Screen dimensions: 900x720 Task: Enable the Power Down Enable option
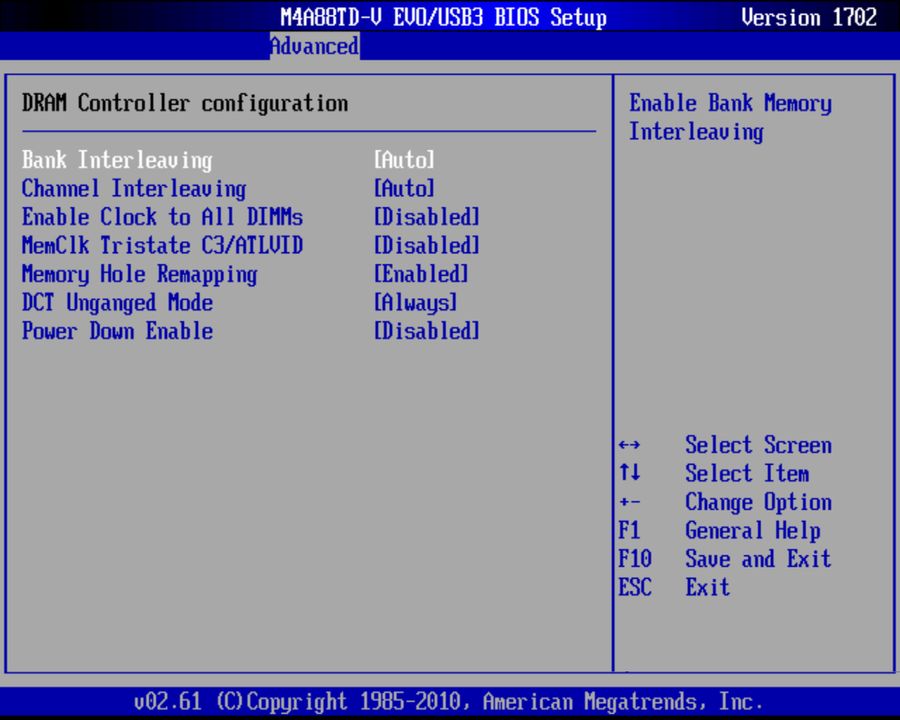tap(426, 331)
